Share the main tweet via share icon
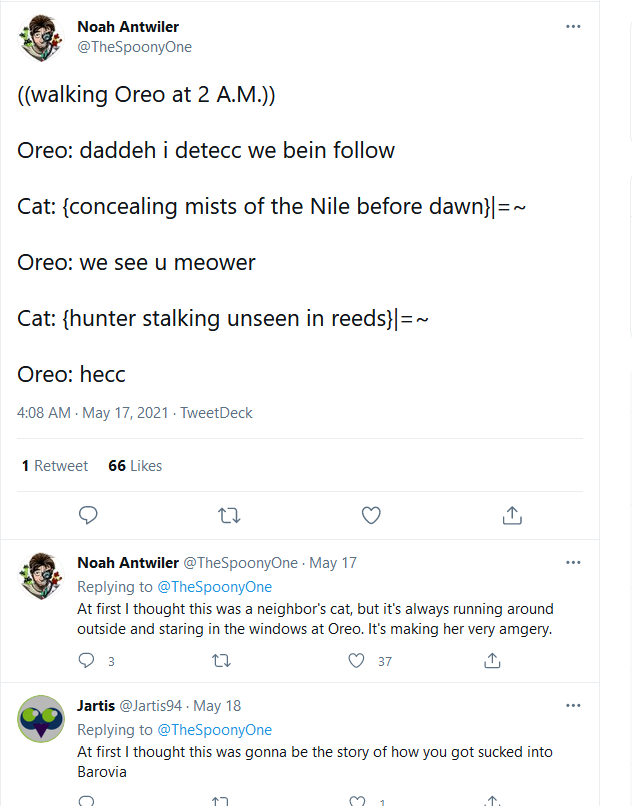Viewport: 632px width, 806px height. pyautogui.click(x=512, y=515)
